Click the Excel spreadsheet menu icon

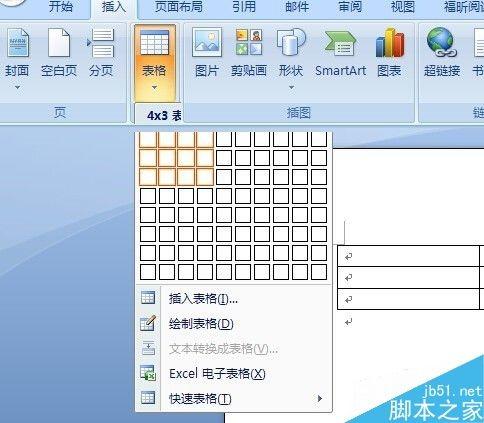(x=148, y=373)
